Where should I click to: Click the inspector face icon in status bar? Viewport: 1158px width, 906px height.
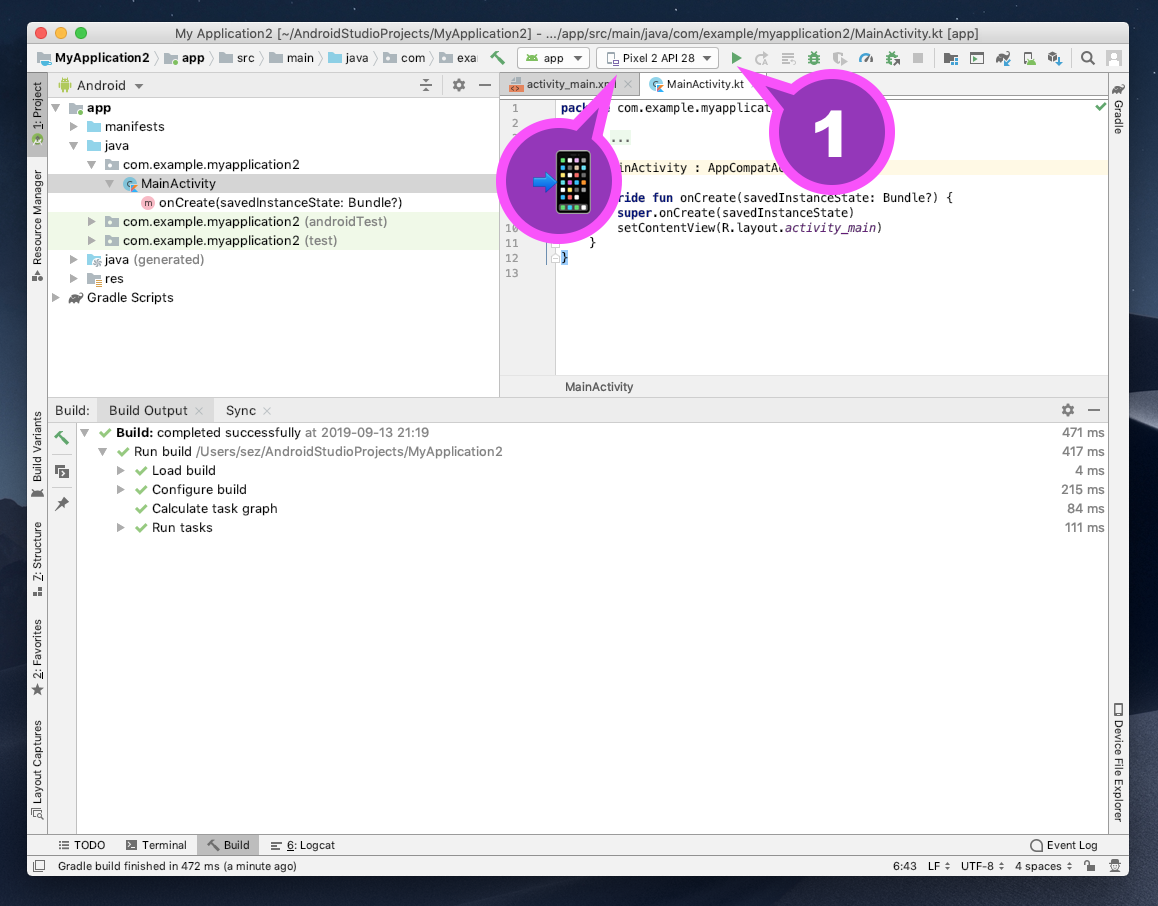[x=1114, y=865]
